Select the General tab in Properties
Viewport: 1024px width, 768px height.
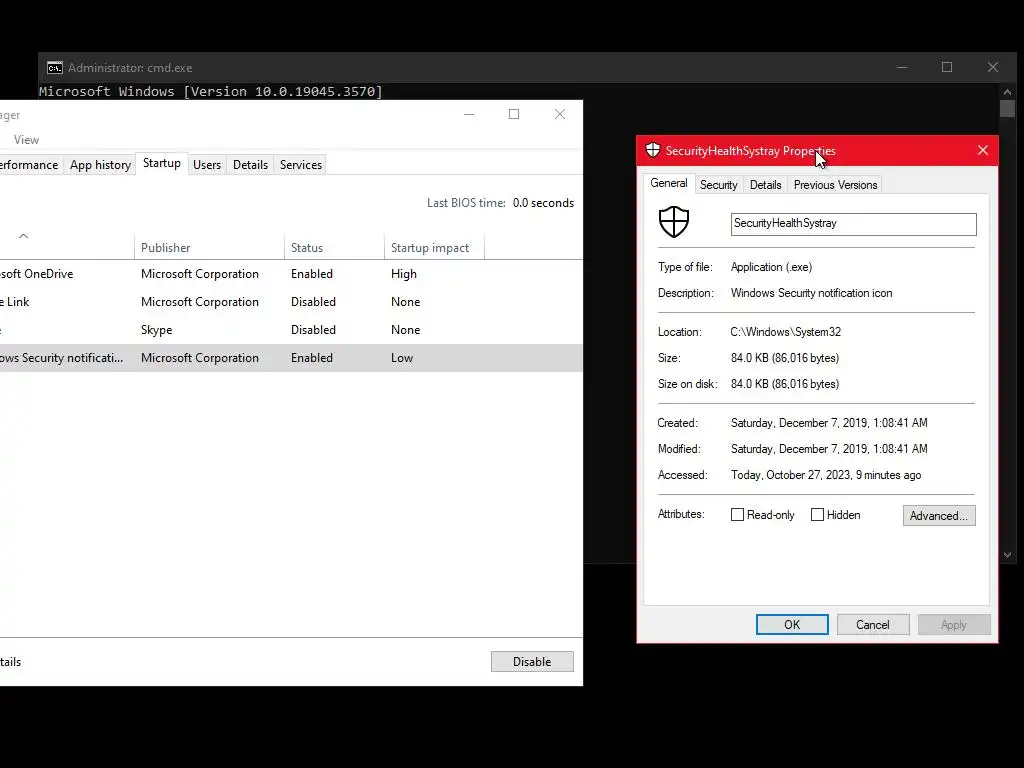click(669, 184)
